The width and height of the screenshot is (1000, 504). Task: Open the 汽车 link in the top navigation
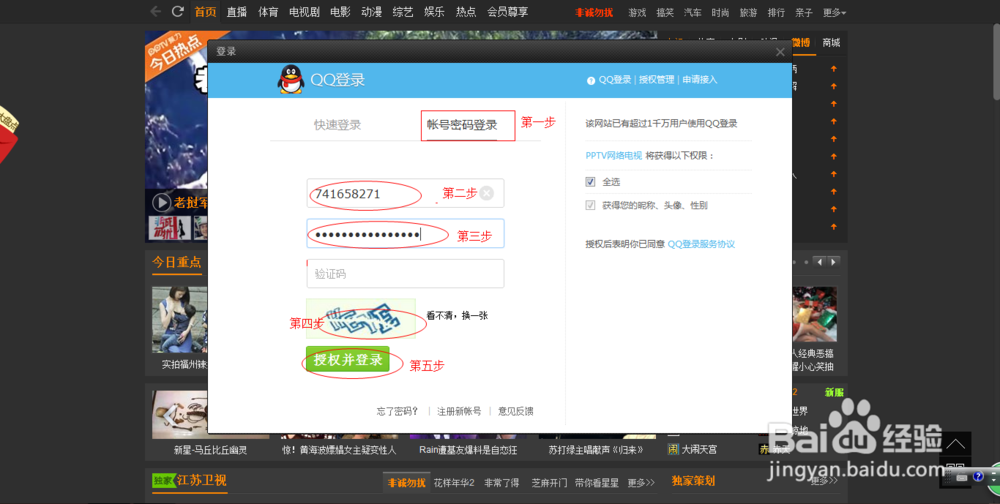point(693,12)
